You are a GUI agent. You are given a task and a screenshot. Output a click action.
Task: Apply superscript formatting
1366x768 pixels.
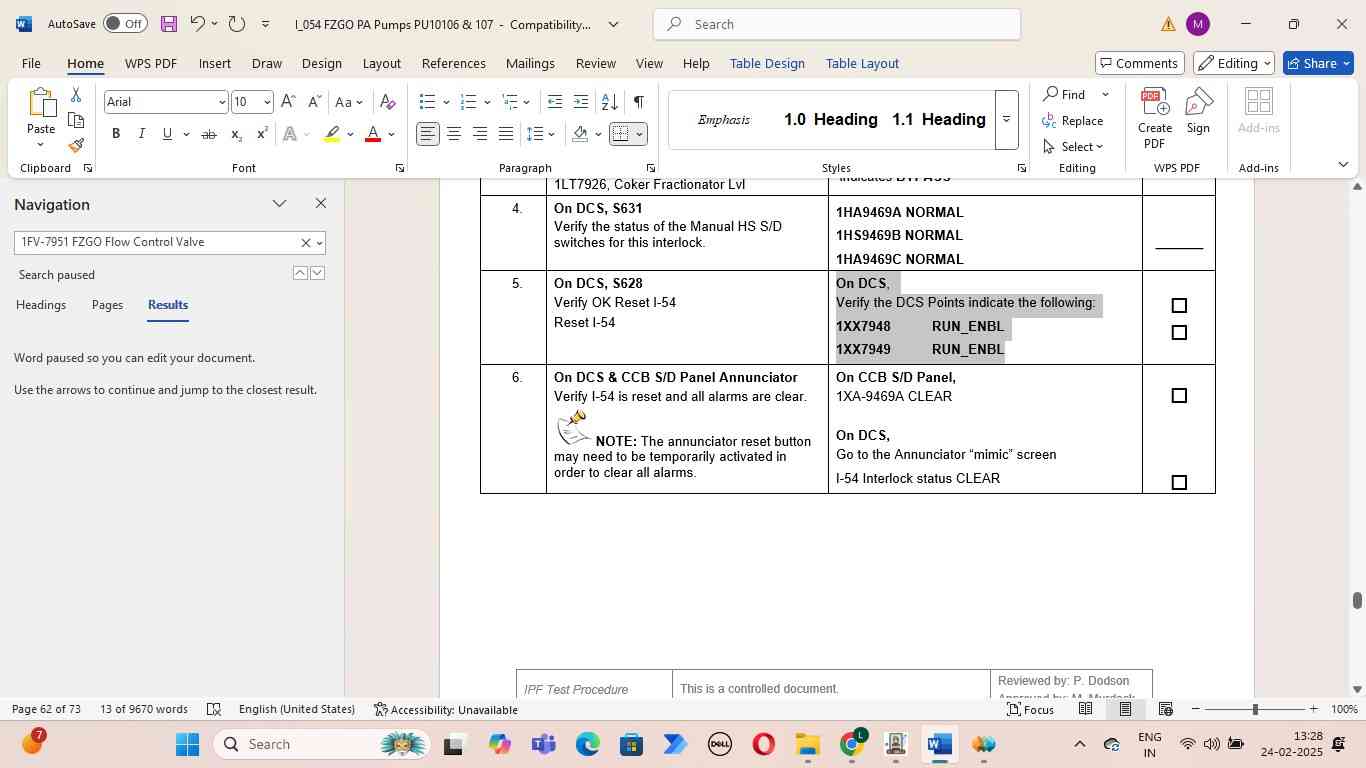coord(262,134)
